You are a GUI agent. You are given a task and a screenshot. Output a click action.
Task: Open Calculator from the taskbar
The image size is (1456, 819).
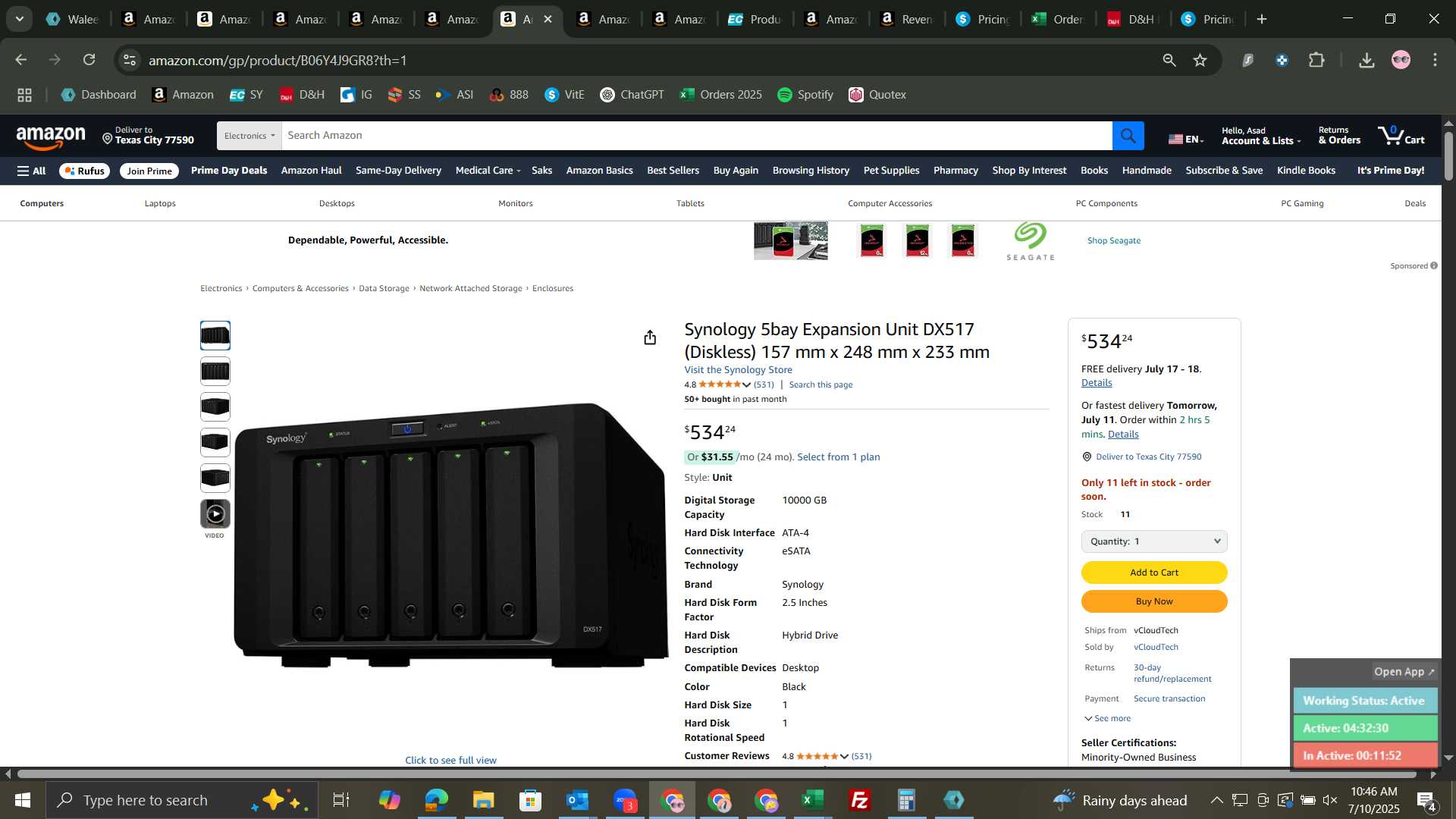(906, 800)
